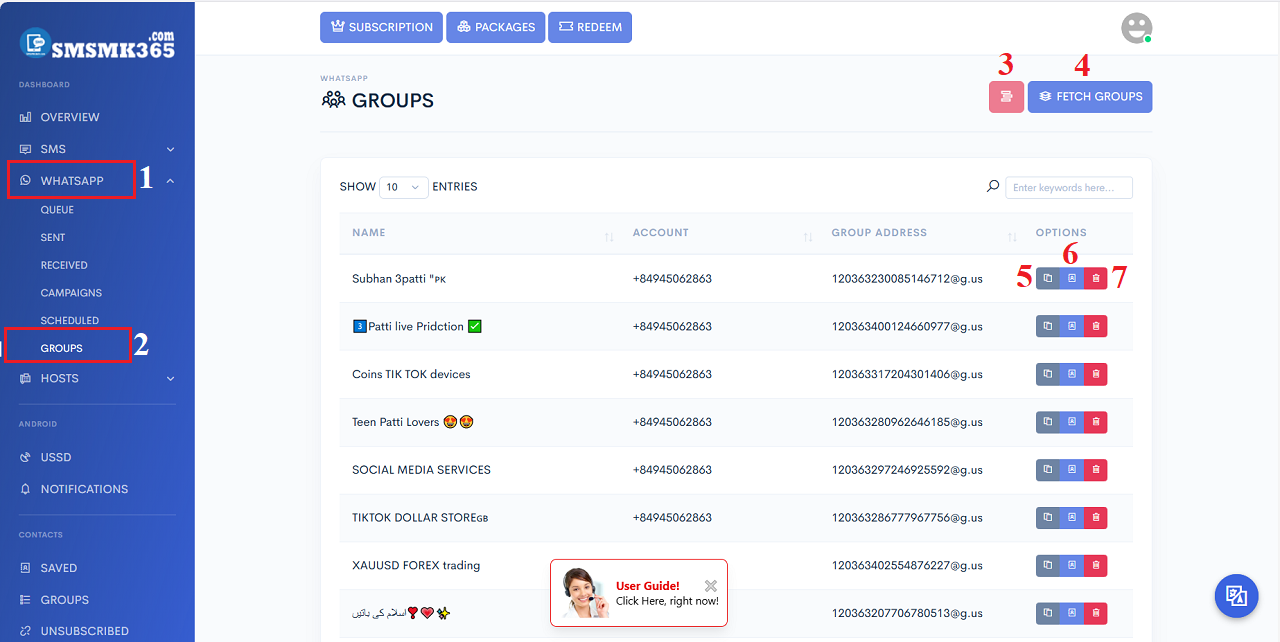The height and width of the screenshot is (642, 1280).
Task: Focus the keyword search field
Action: pyautogui.click(x=1069, y=187)
